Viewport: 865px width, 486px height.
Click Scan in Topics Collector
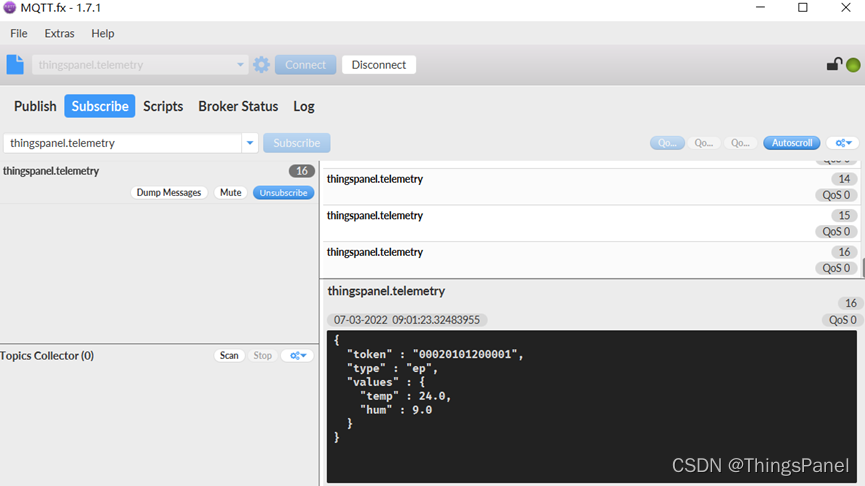(229, 355)
